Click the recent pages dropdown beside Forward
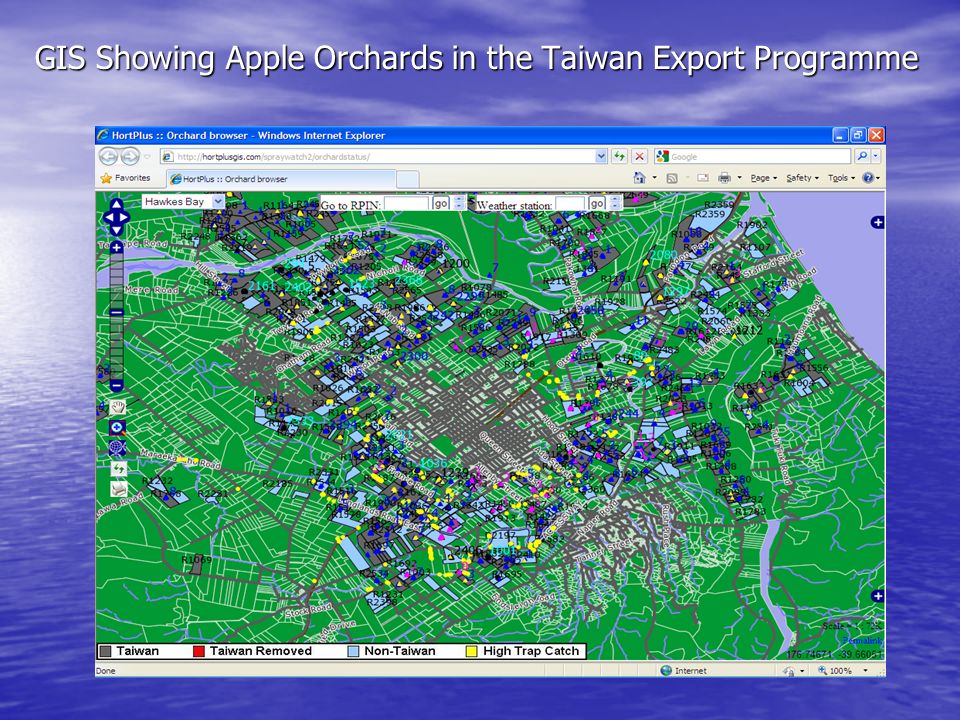 coord(148,157)
